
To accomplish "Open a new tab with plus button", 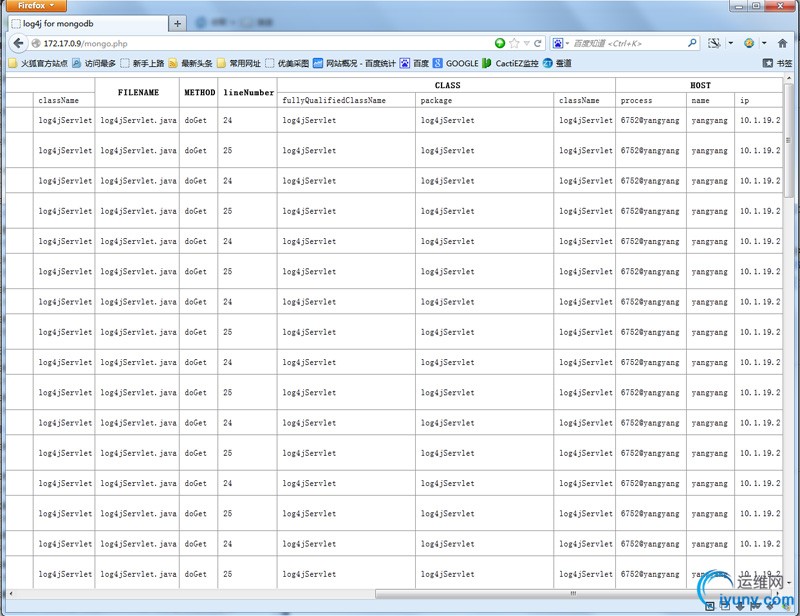I will (178, 23).
